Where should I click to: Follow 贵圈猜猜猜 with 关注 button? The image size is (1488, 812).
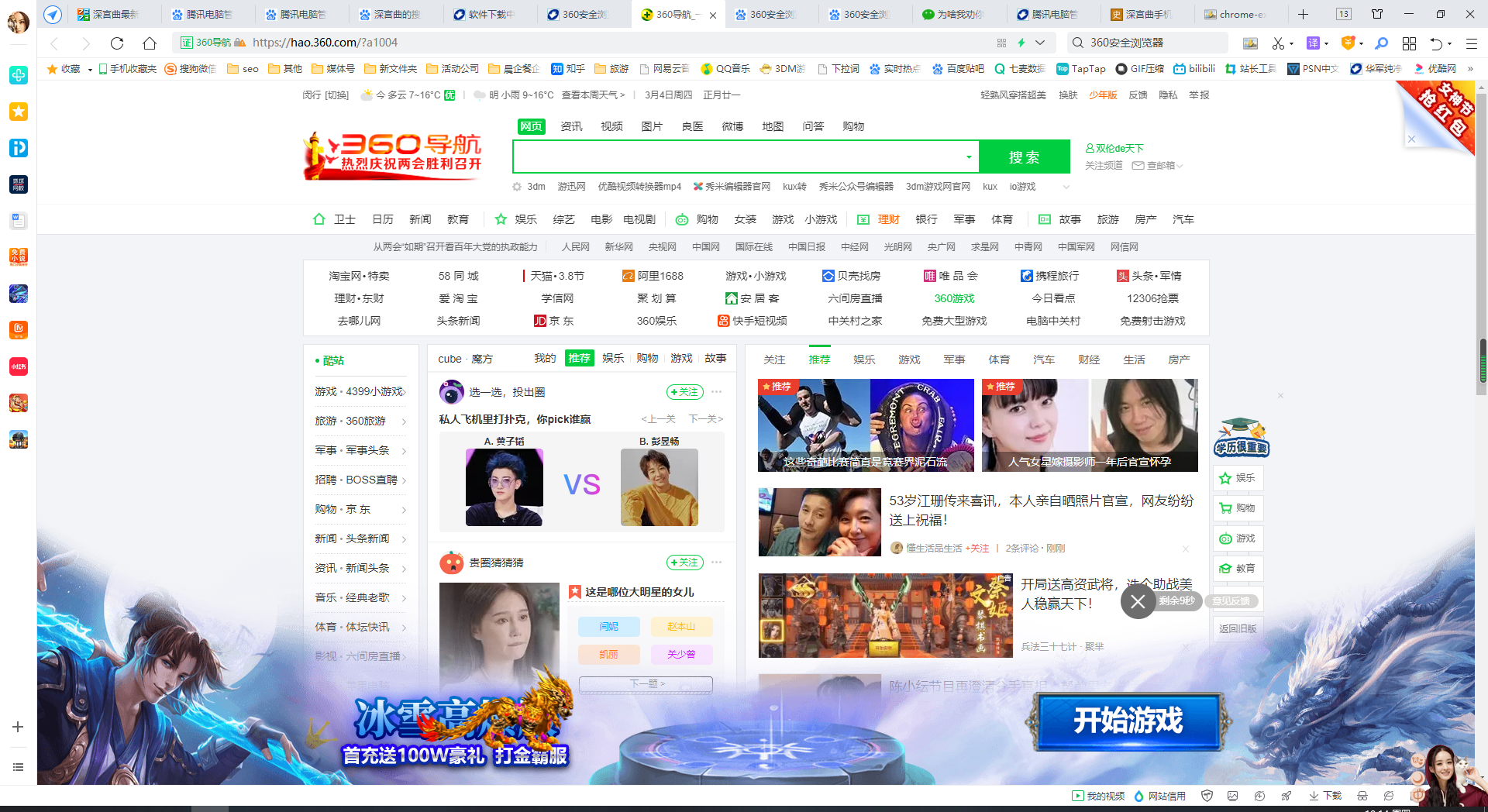[684, 563]
